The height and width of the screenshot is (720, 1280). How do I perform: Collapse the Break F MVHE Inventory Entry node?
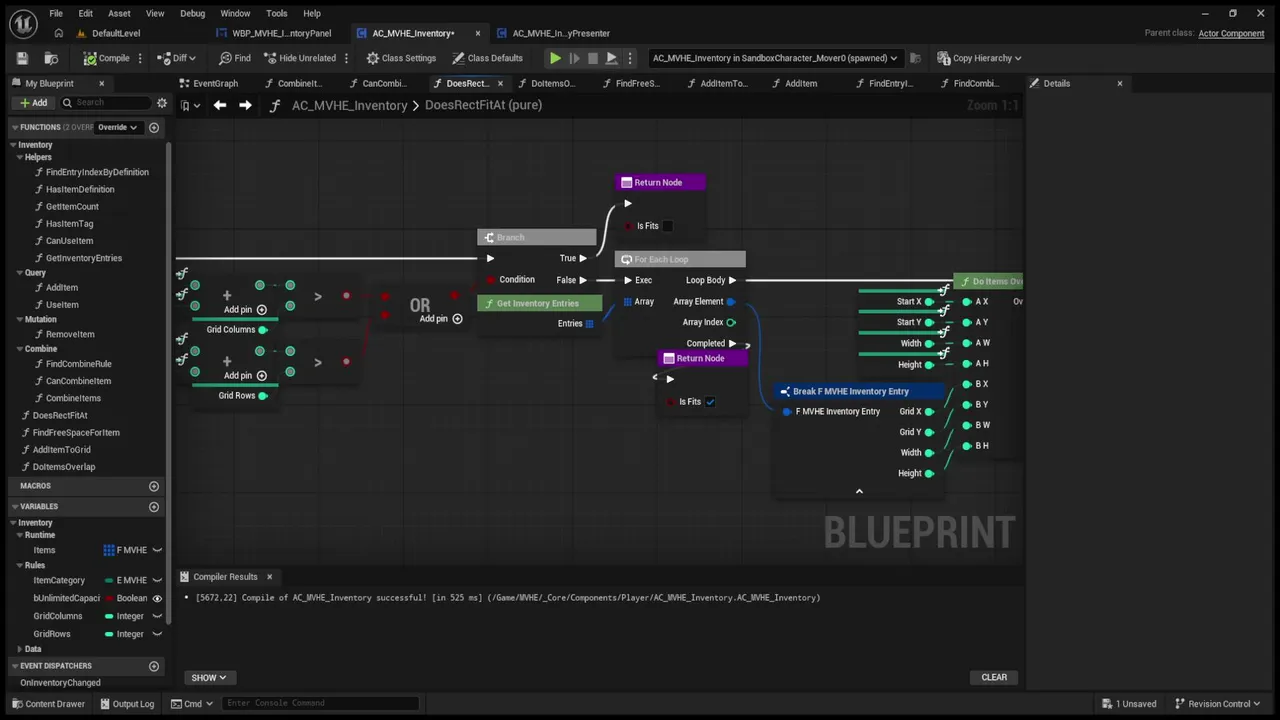(859, 491)
